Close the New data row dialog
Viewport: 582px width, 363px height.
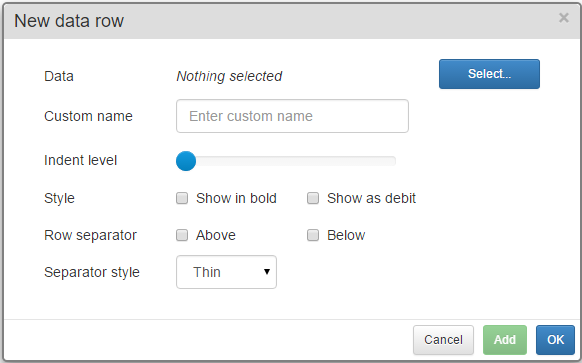pyautogui.click(x=563, y=17)
